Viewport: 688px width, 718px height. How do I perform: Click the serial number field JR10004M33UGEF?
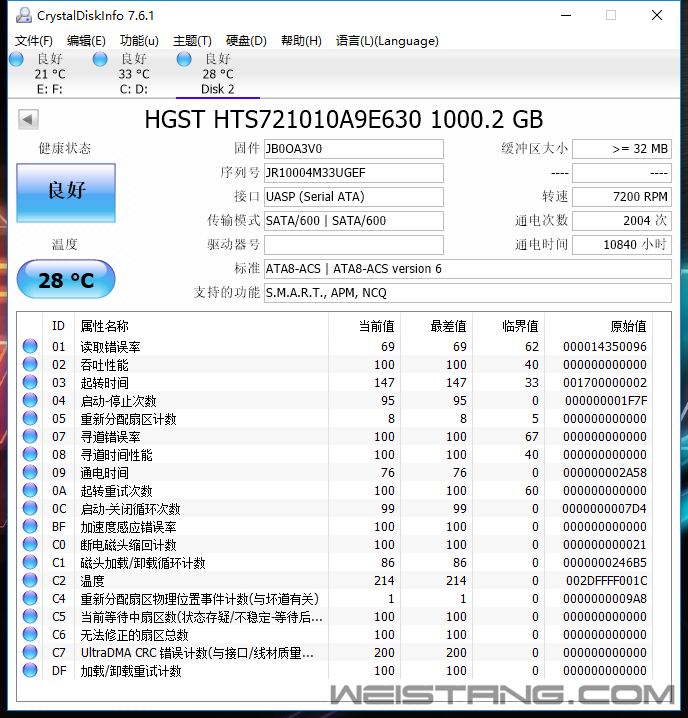[x=354, y=173]
